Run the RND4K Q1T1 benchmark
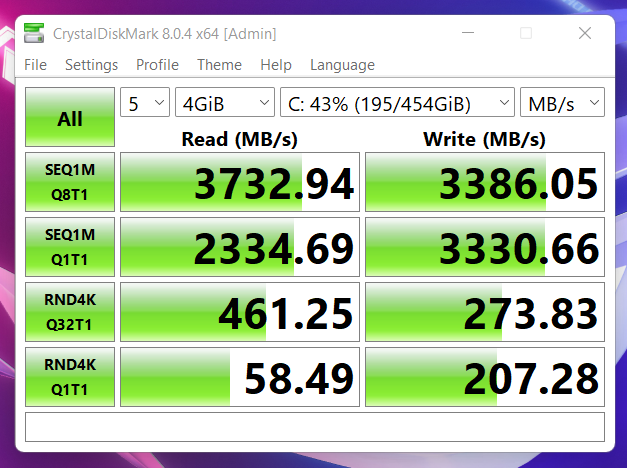Image resolution: width=627 pixels, height=468 pixels. 70,378
